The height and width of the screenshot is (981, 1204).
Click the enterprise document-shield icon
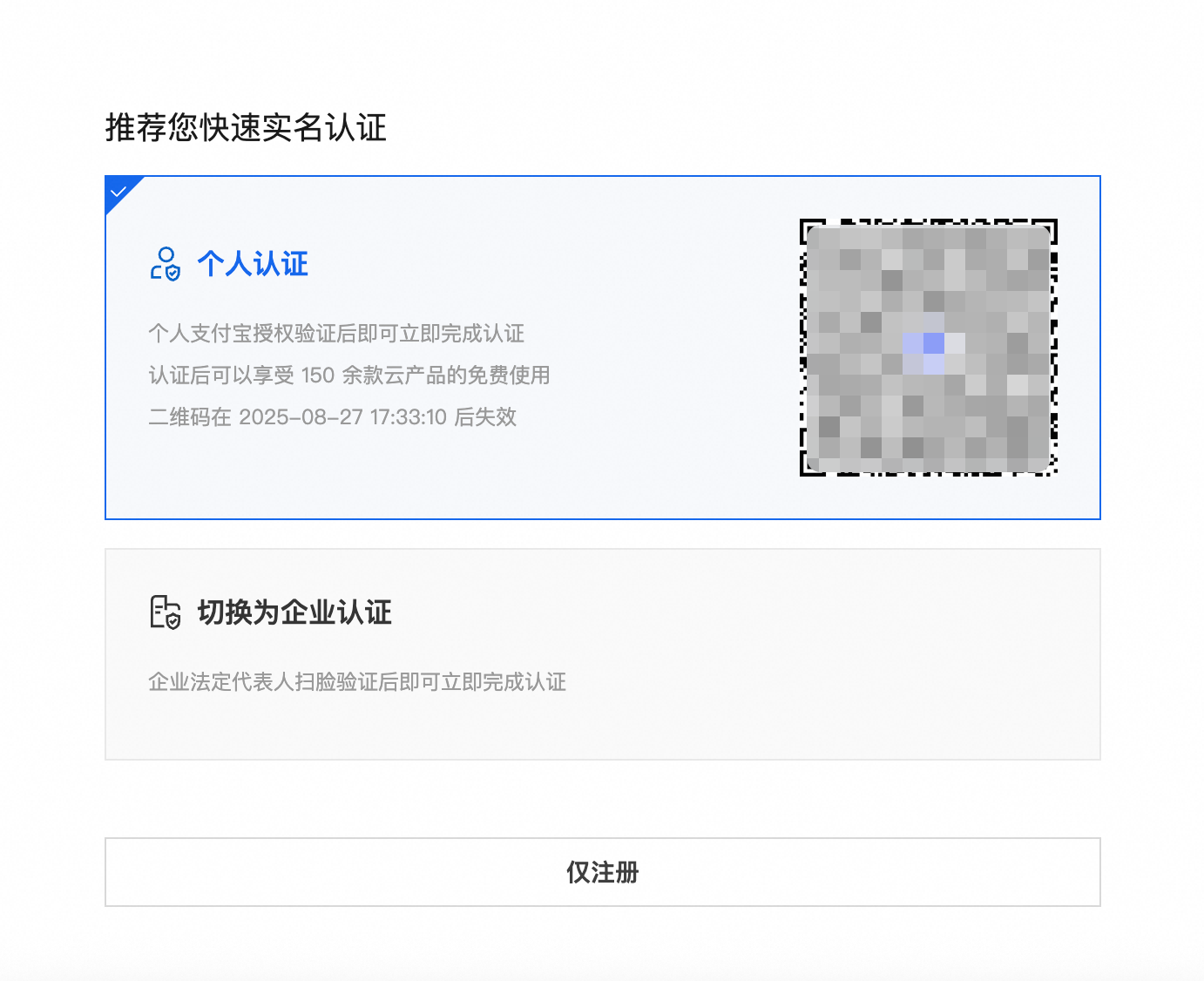[x=166, y=612]
